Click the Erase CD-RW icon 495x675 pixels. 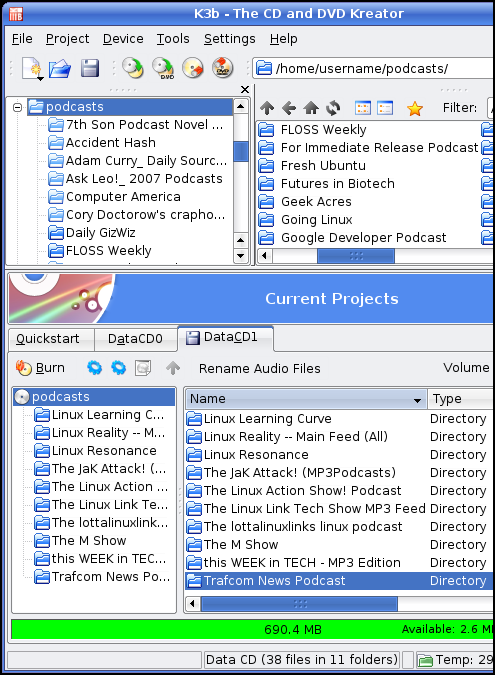(x=192, y=68)
